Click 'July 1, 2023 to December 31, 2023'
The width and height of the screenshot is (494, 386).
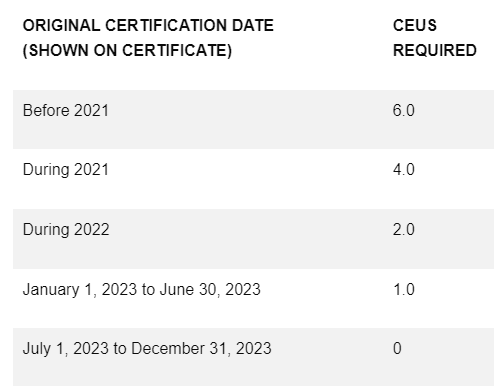147,349
